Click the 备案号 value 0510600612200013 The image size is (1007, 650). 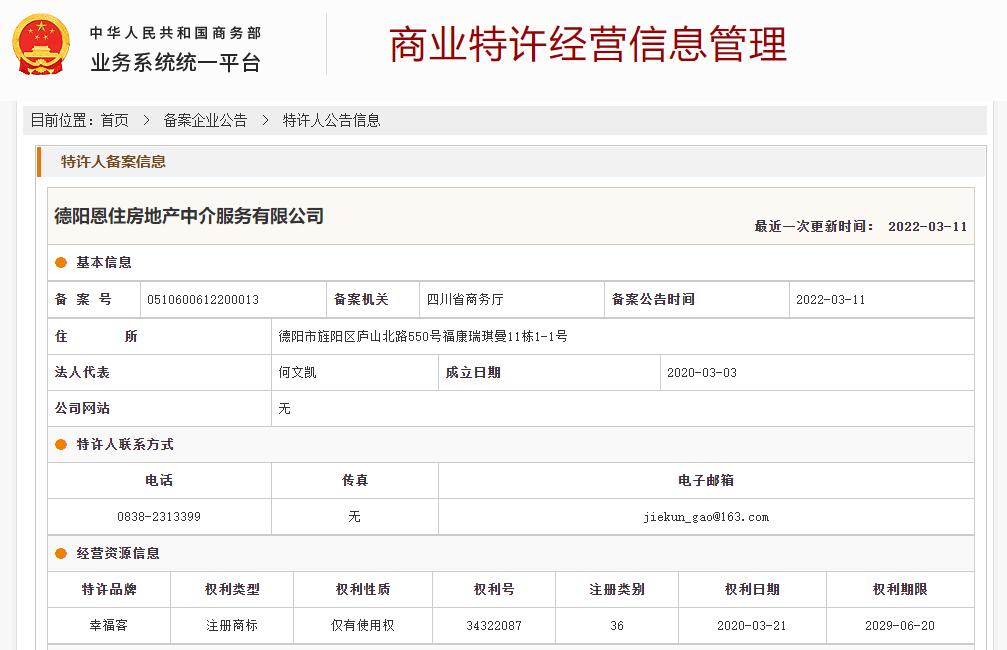[x=203, y=300]
